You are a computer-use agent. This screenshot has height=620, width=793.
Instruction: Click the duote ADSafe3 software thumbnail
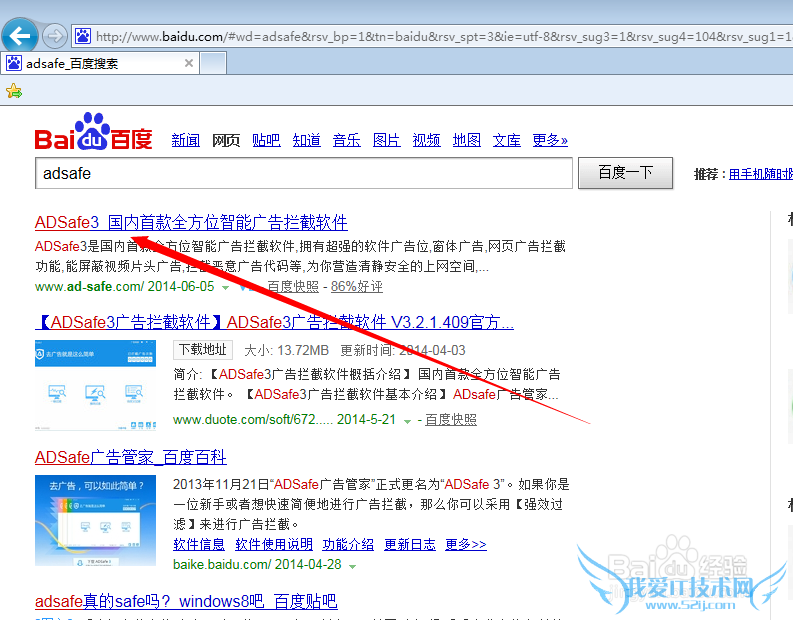click(x=96, y=385)
